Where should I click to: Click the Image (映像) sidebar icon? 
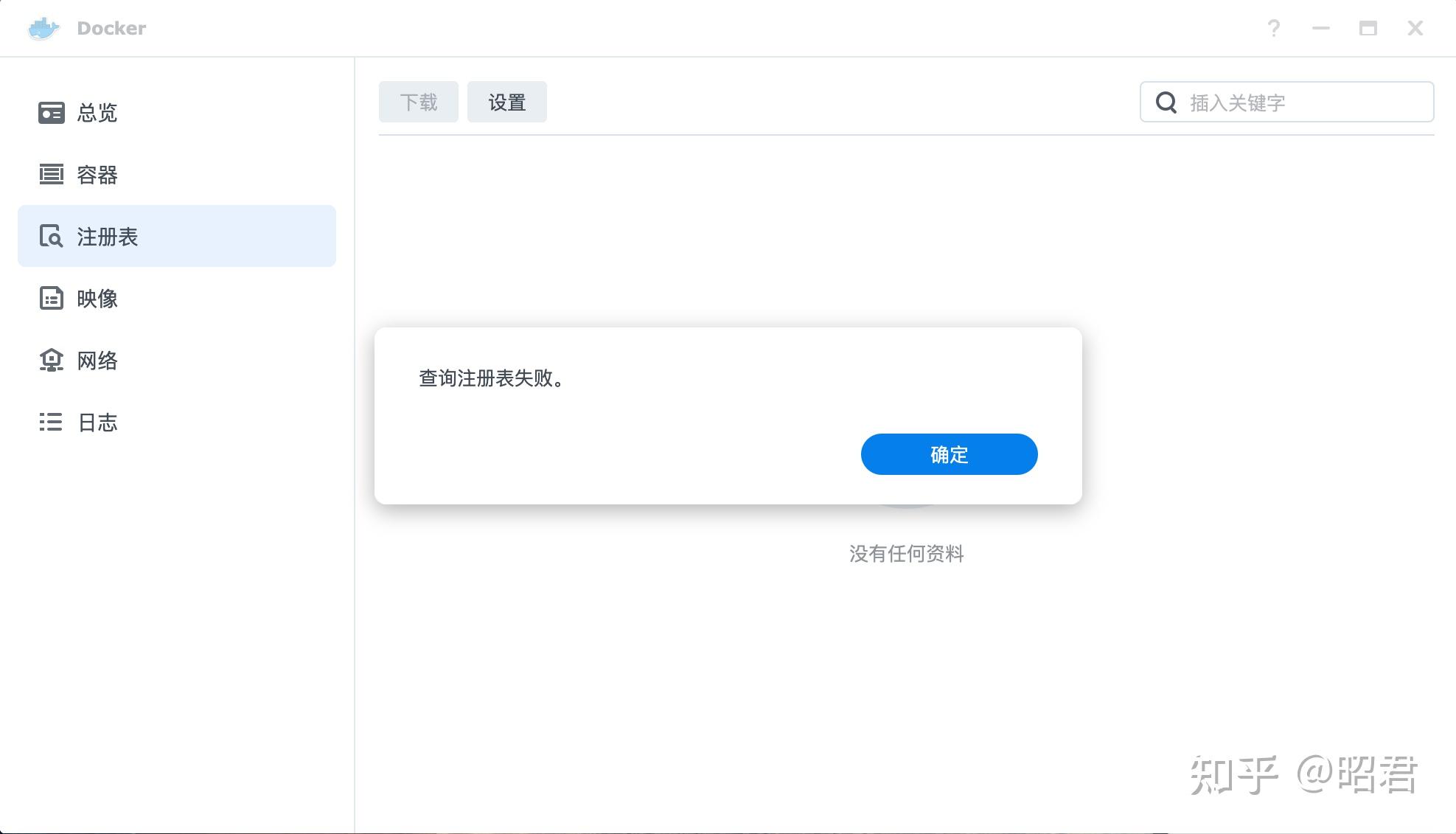coord(51,299)
